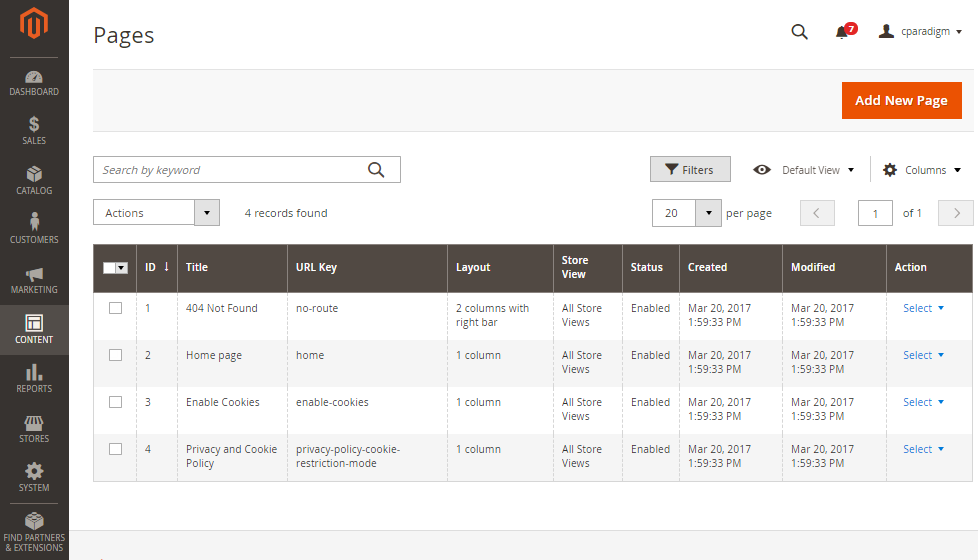
Task: Tick the Home page row checkbox
Action: (x=115, y=355)
